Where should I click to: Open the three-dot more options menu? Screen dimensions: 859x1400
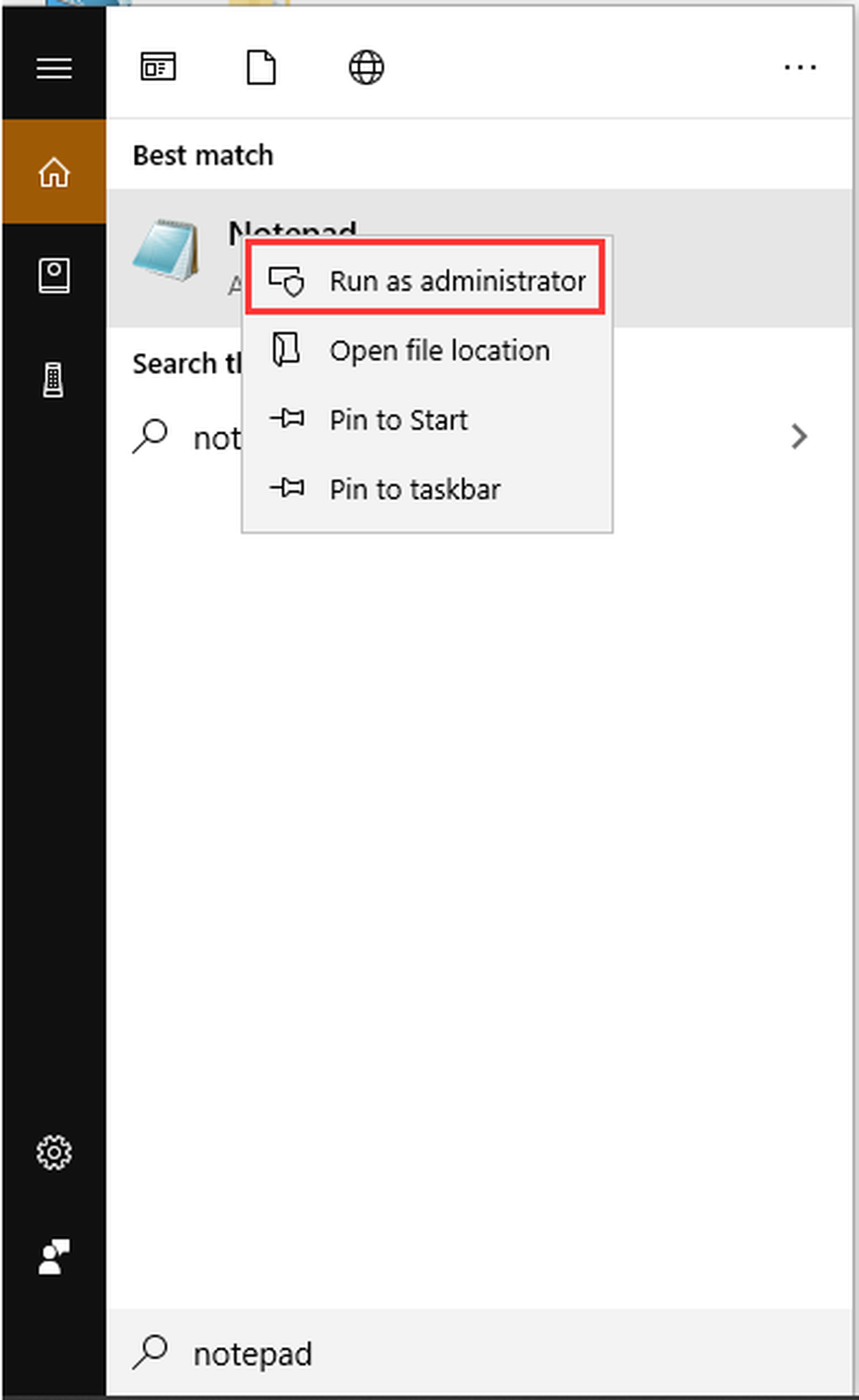pos(800,68)
